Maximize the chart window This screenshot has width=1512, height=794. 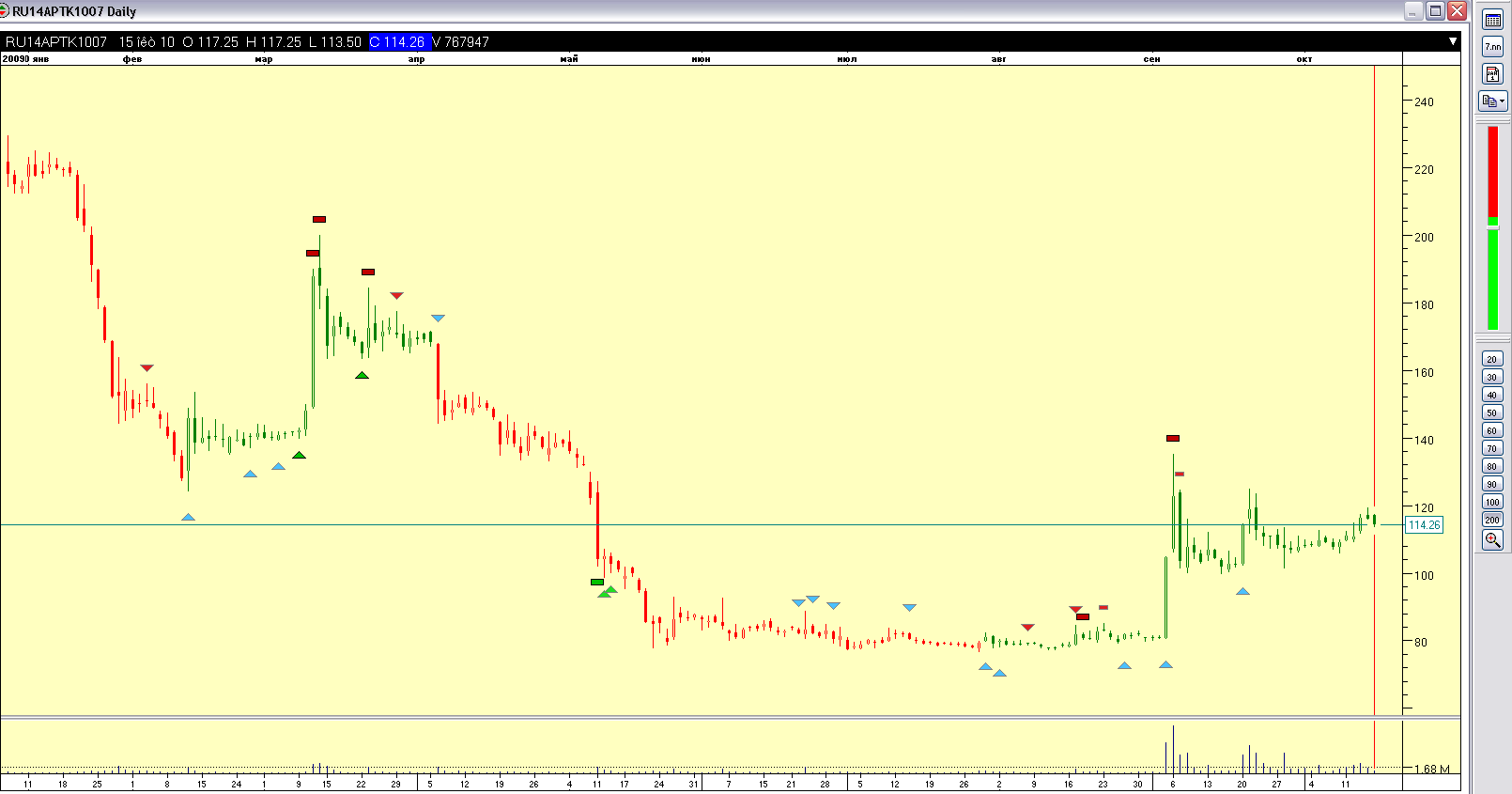click(1435, 11)
